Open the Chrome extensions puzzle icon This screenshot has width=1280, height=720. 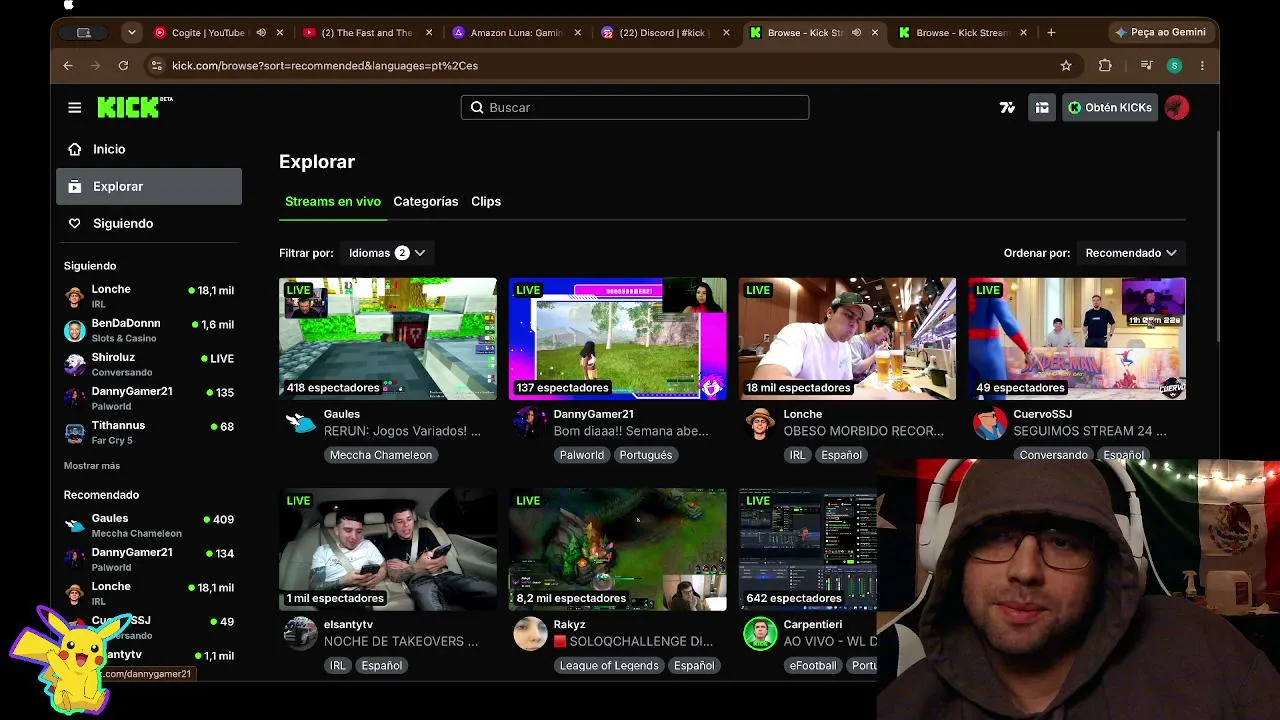click(x=1105, y=66)
